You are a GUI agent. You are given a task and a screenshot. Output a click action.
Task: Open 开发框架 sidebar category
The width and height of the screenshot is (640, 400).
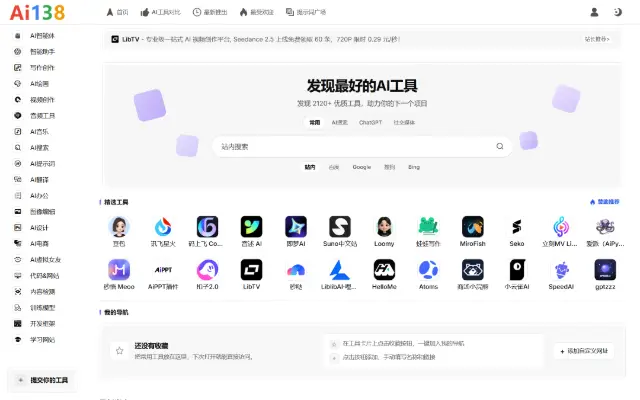click(x=42, y=324)
